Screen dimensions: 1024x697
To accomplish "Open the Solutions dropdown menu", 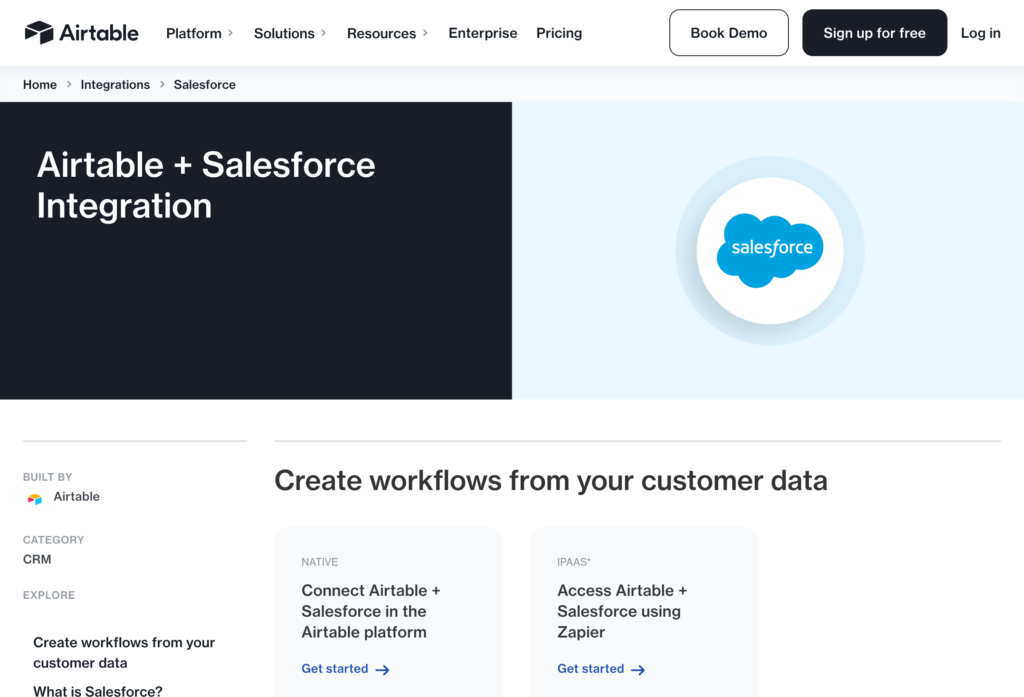I will click(x=291, y=33).
